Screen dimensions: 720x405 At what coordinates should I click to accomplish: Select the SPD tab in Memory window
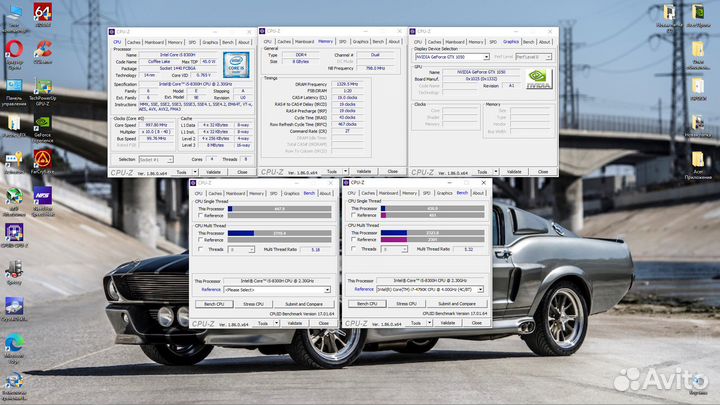(x=343, y=42)
